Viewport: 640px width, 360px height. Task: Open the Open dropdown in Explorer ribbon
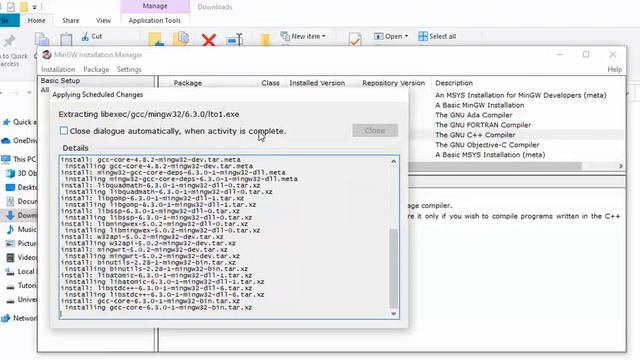pyautogui.click(x=391, y=36)
